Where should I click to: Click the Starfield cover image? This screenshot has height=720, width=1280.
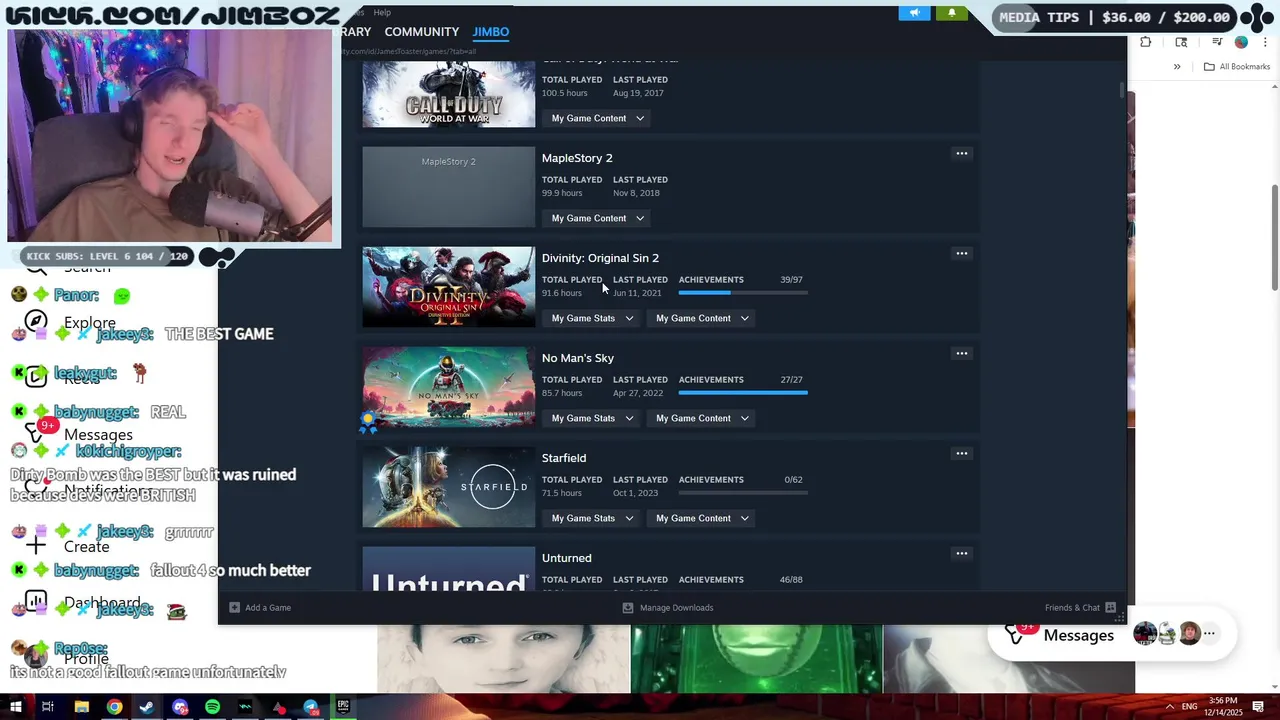pos(448,487)
